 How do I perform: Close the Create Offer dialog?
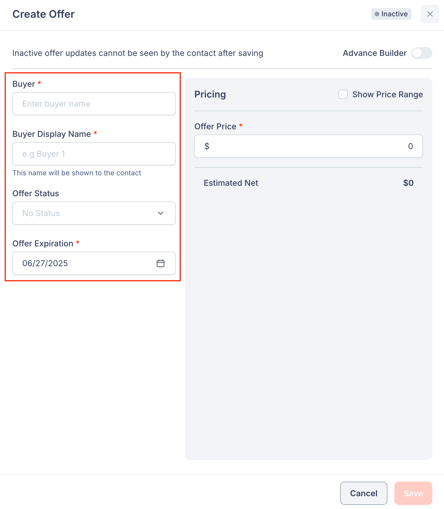(x=430, y=14)
